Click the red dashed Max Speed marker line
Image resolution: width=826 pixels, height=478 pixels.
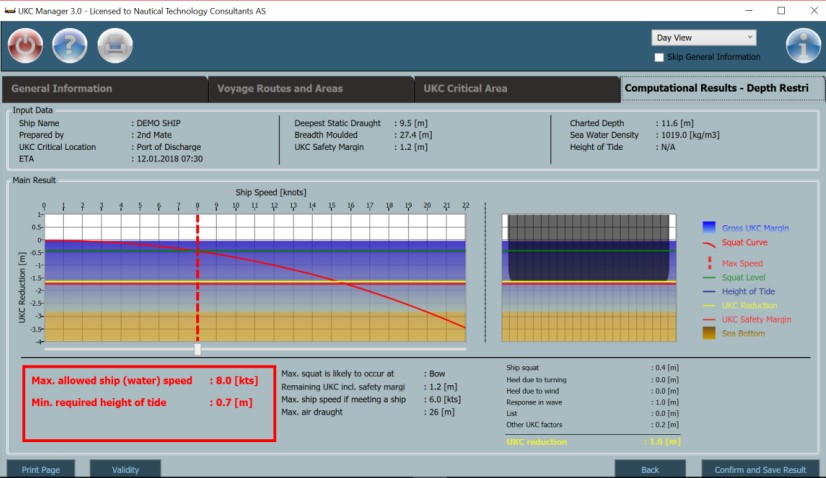pyautogui.click(x=198, y=278)
